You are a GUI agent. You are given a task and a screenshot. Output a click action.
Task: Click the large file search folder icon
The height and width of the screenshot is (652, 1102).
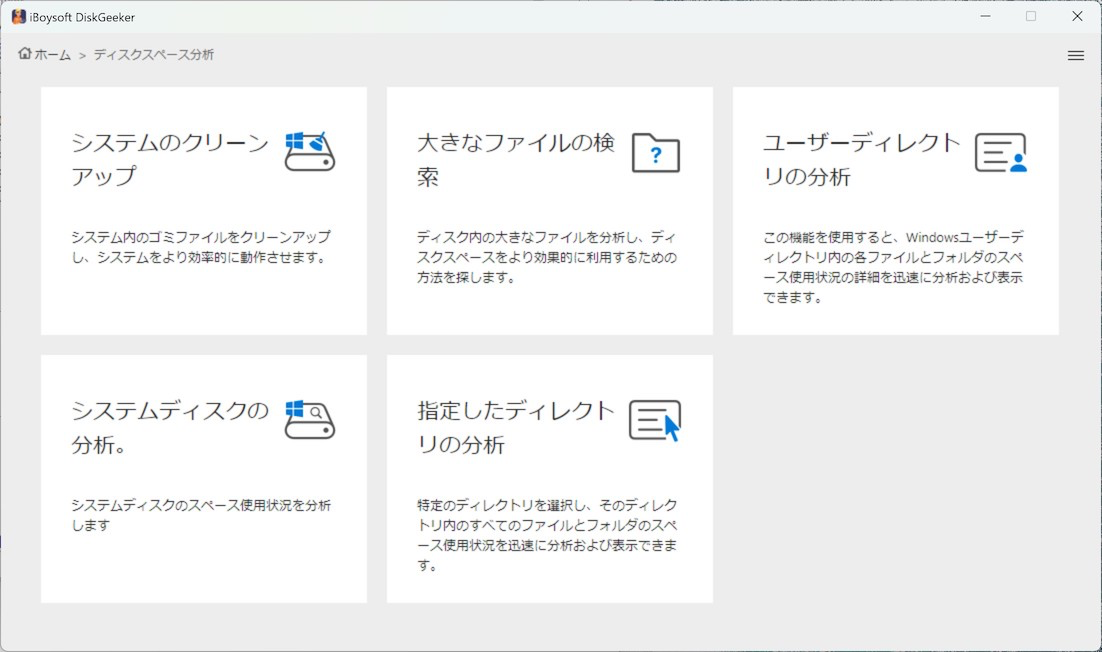656,152
